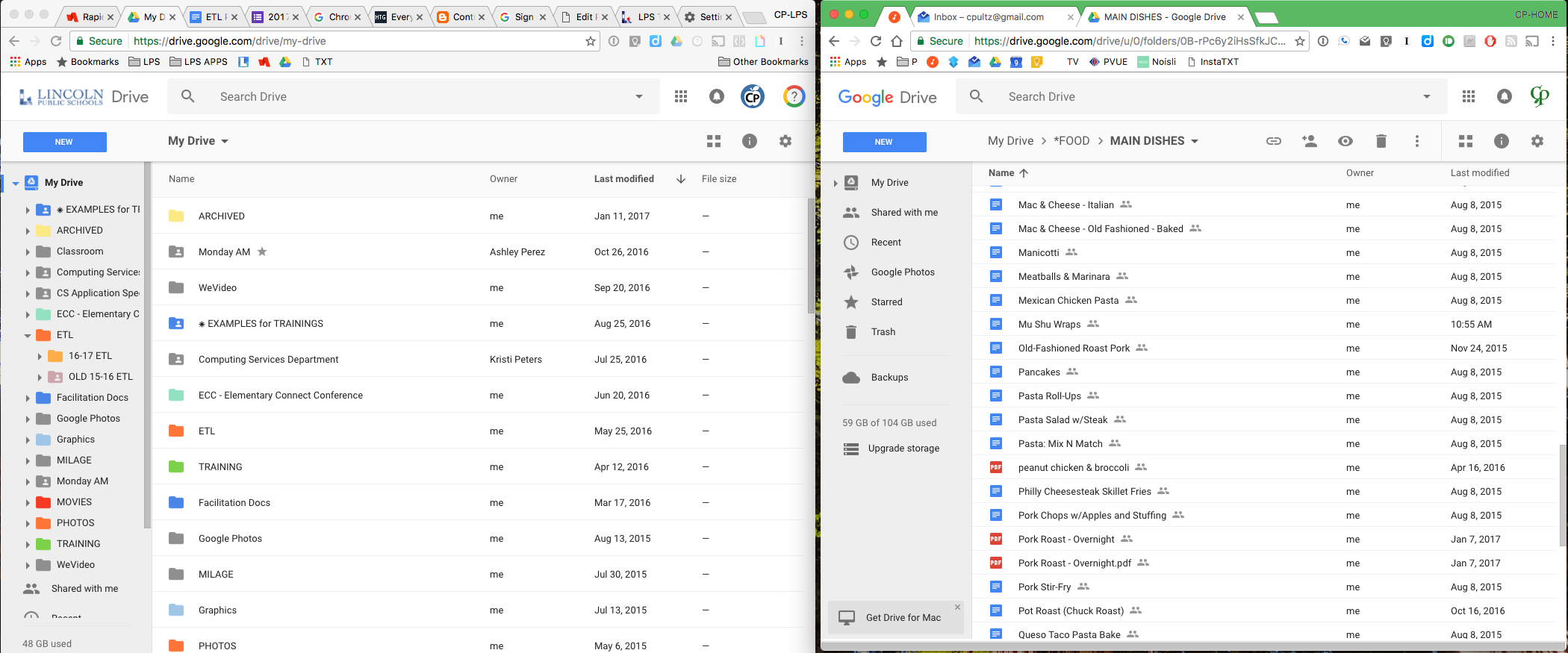
Task: Star the Monday AM folder
Action: (262, 251)
